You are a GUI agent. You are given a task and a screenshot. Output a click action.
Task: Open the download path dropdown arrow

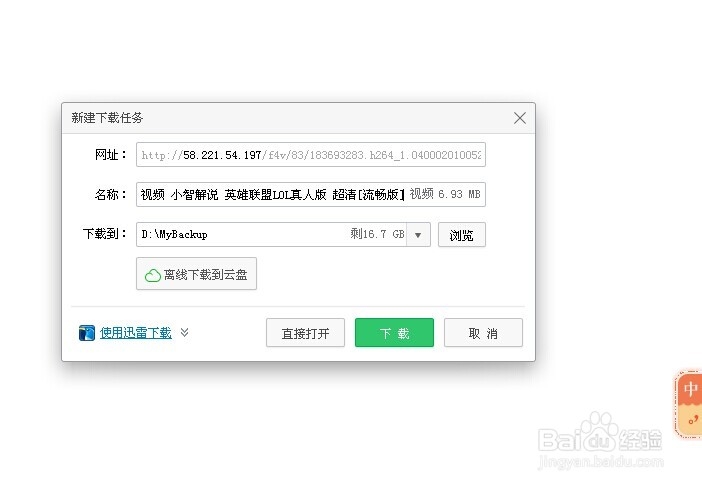418,235
